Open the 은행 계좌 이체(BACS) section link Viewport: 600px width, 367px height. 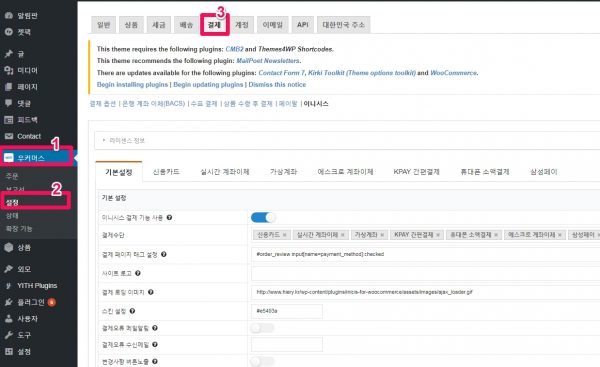tap(153, 104)
